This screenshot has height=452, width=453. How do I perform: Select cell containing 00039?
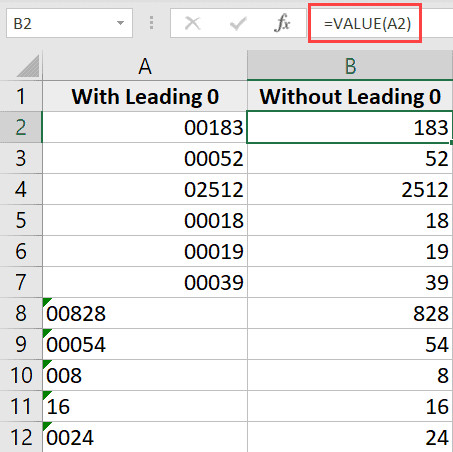145,282
